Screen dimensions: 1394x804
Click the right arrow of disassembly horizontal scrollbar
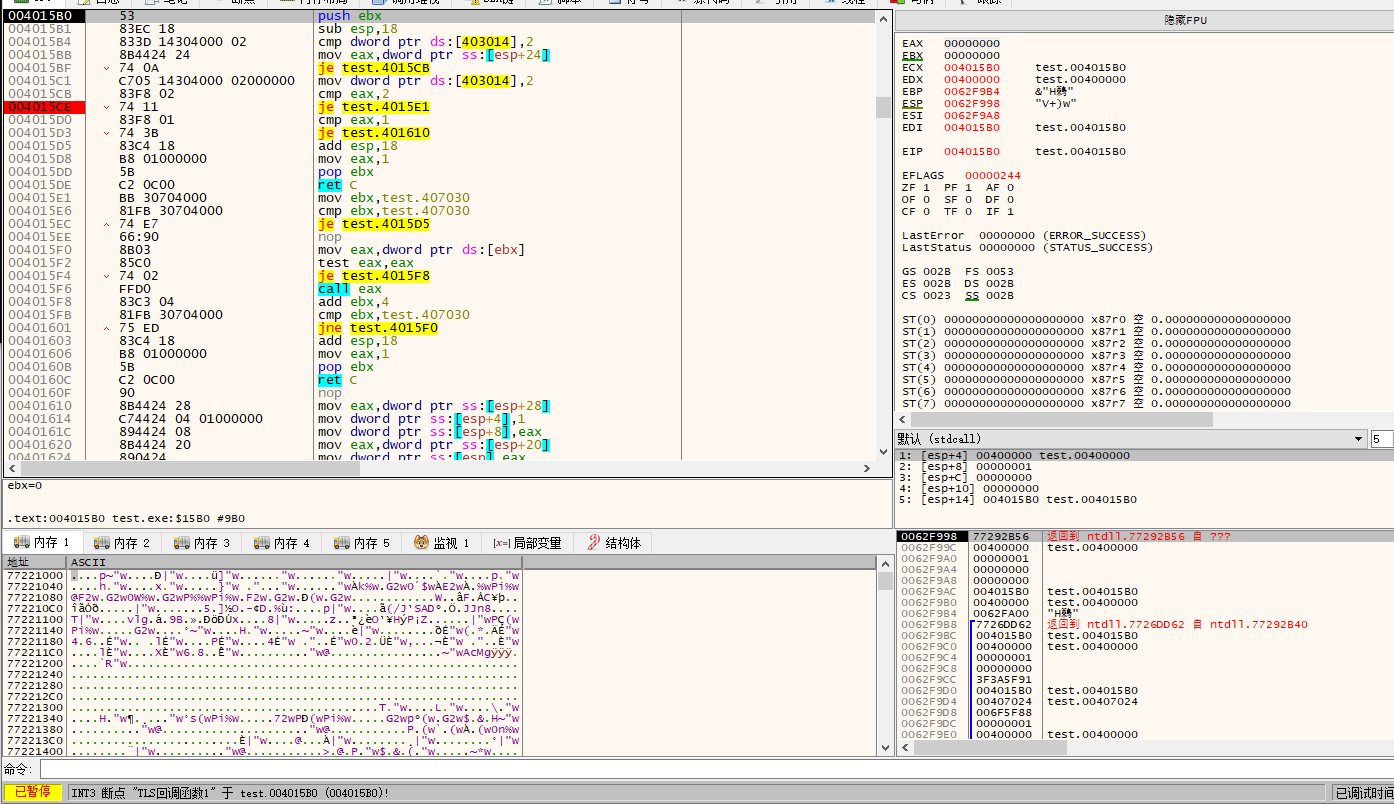pos(866,468)
